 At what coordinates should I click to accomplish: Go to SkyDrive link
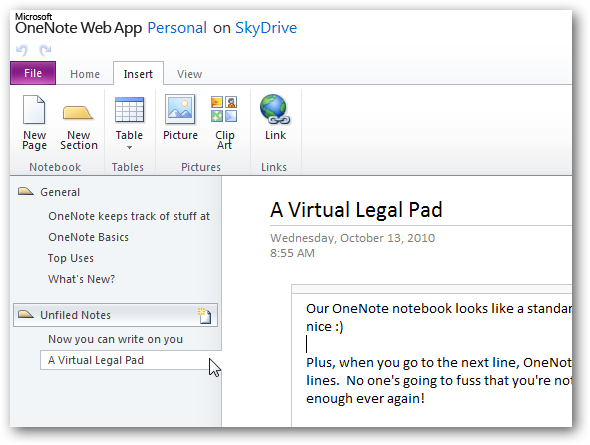[x=266, y=28]
